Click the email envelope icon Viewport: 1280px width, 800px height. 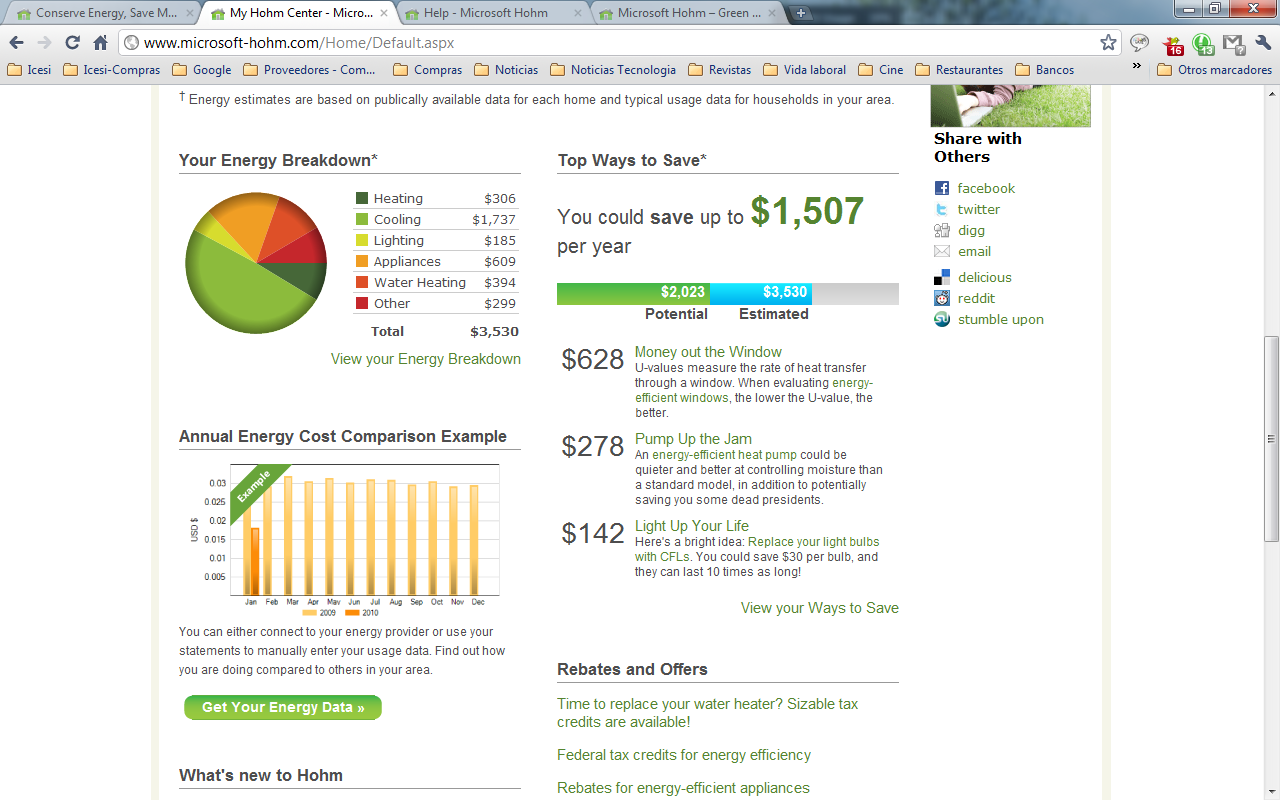coord(941,251)
